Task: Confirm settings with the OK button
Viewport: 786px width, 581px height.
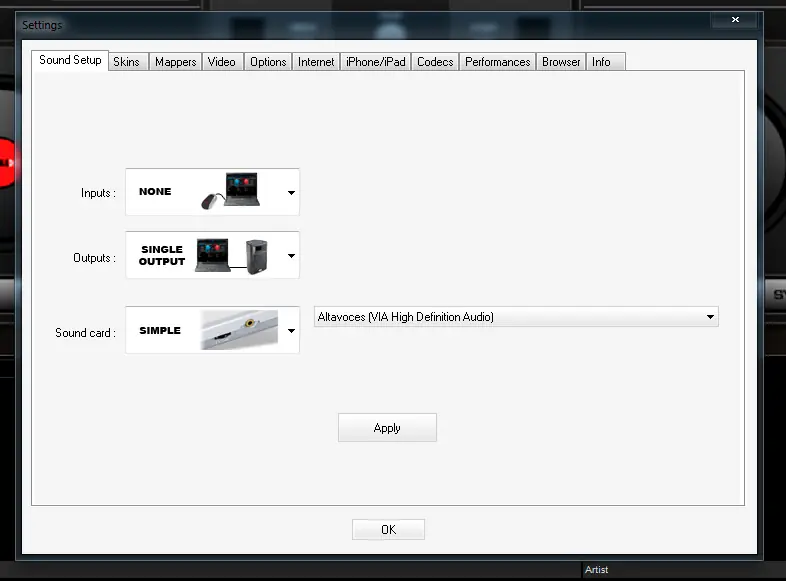Action: (x=388, y=529)
